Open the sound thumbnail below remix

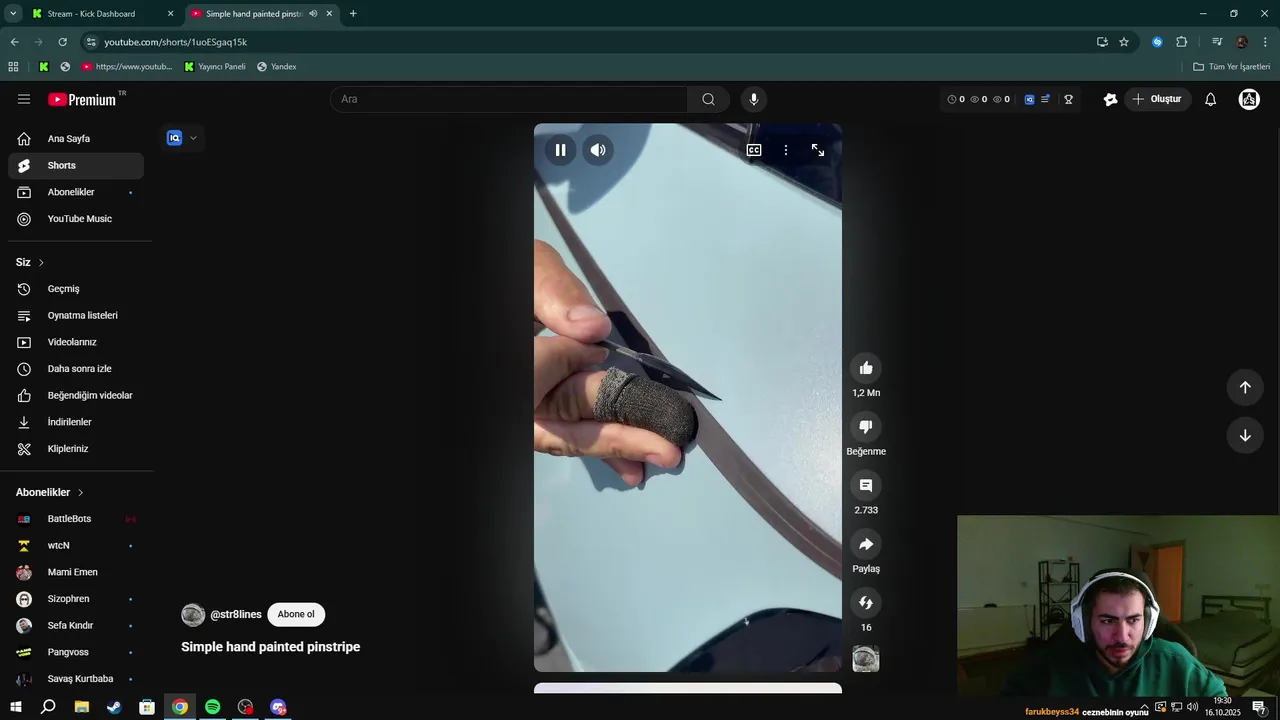pos(866,659)
